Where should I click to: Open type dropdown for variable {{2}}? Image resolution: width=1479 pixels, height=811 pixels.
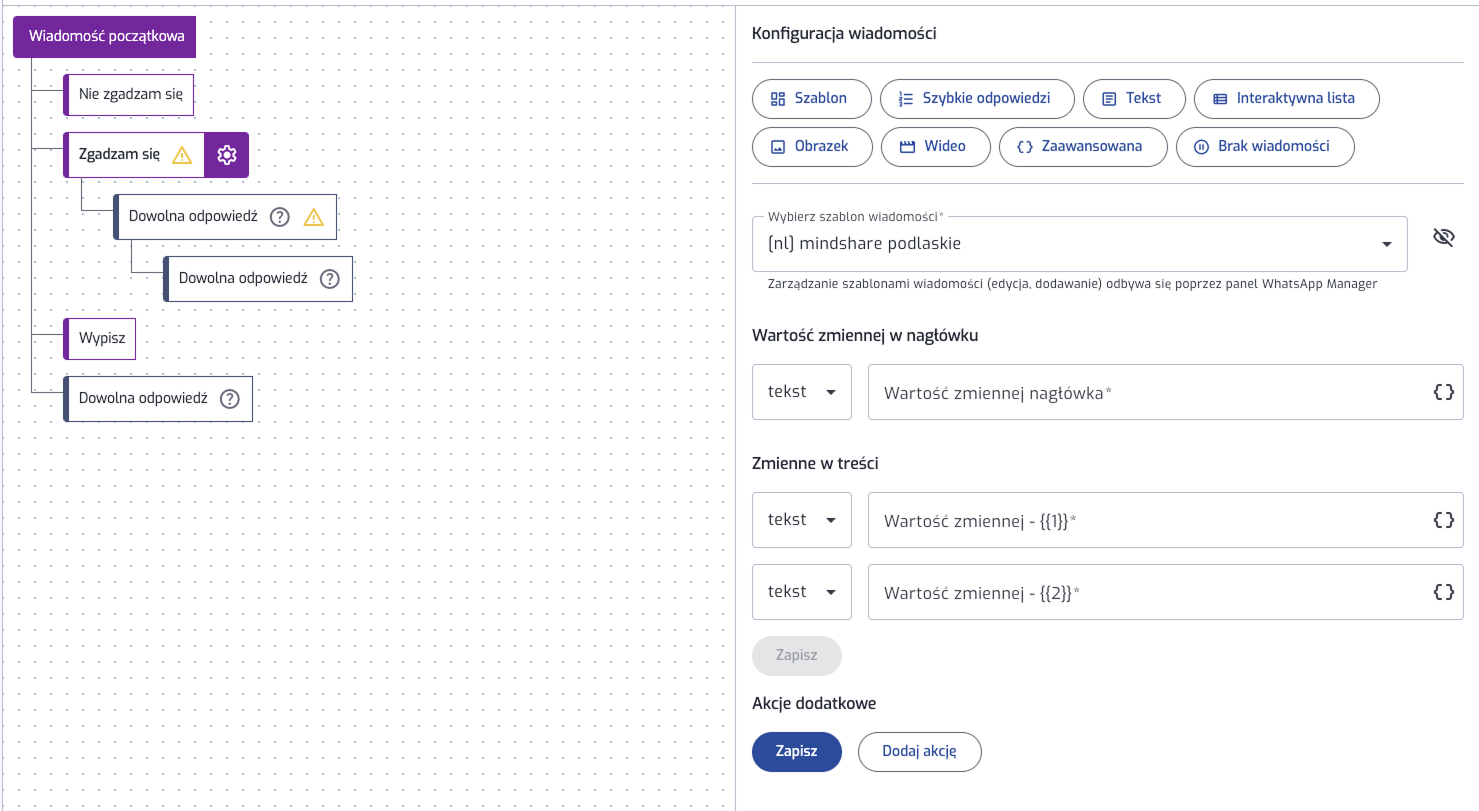tap(801, 592)
